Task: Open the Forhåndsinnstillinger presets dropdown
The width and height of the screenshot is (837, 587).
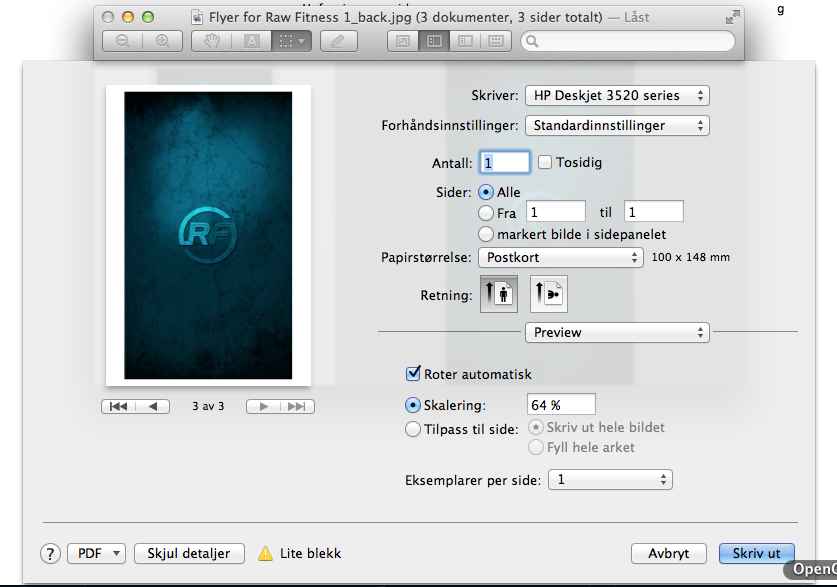Action: (617, 125)
